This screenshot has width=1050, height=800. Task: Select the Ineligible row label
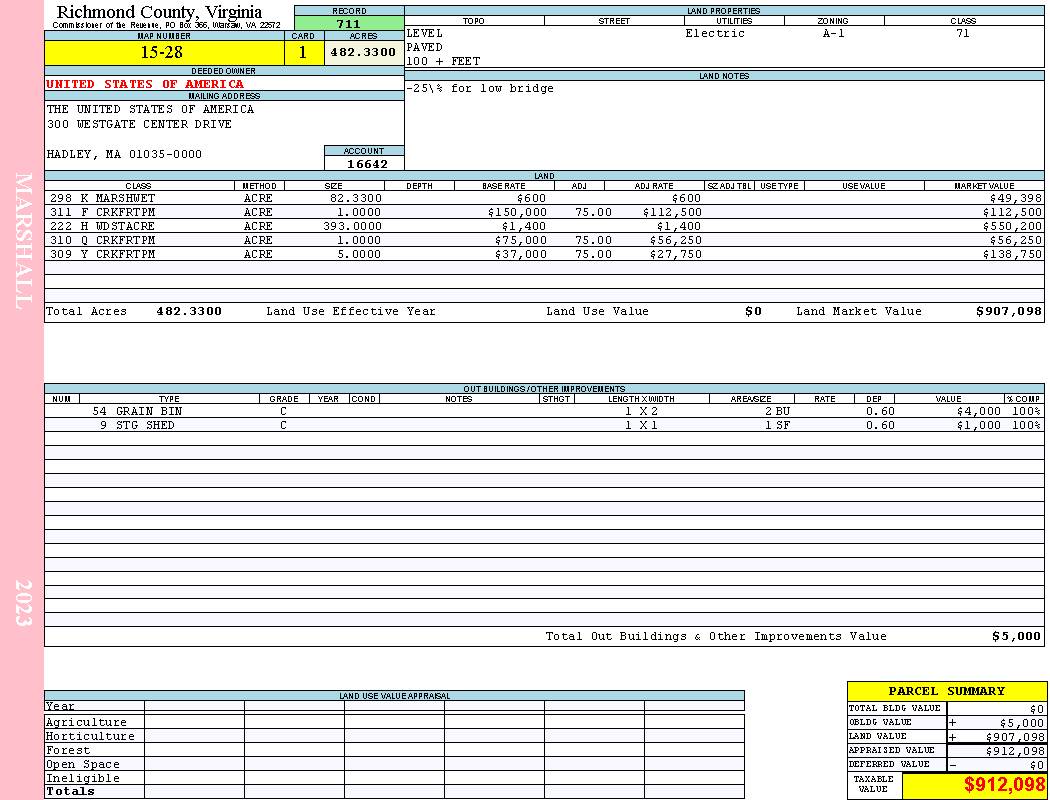[x=83, y=779]
